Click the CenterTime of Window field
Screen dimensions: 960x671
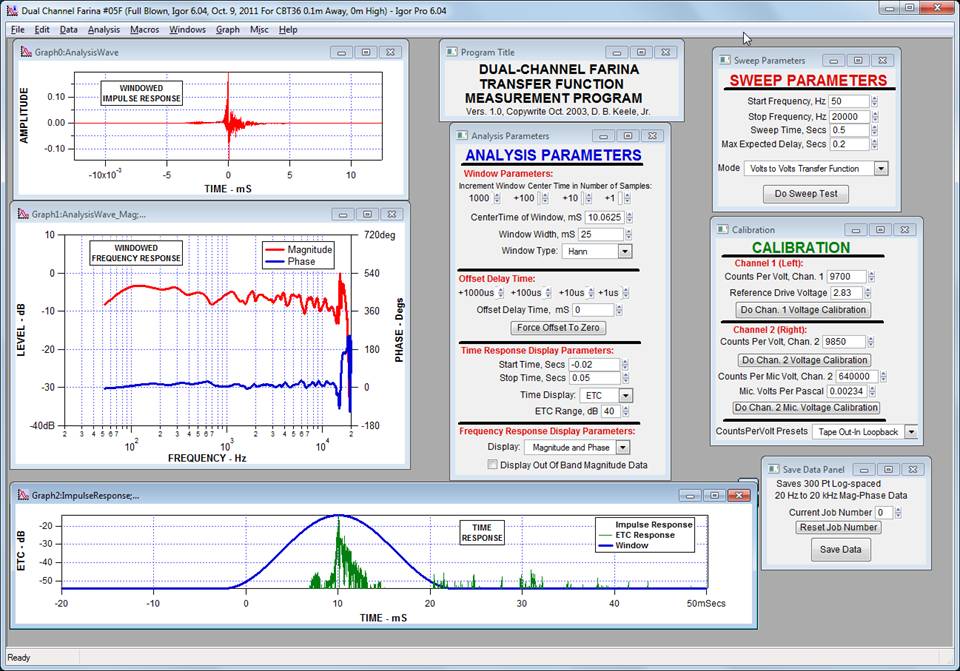[x=604, y=217]
